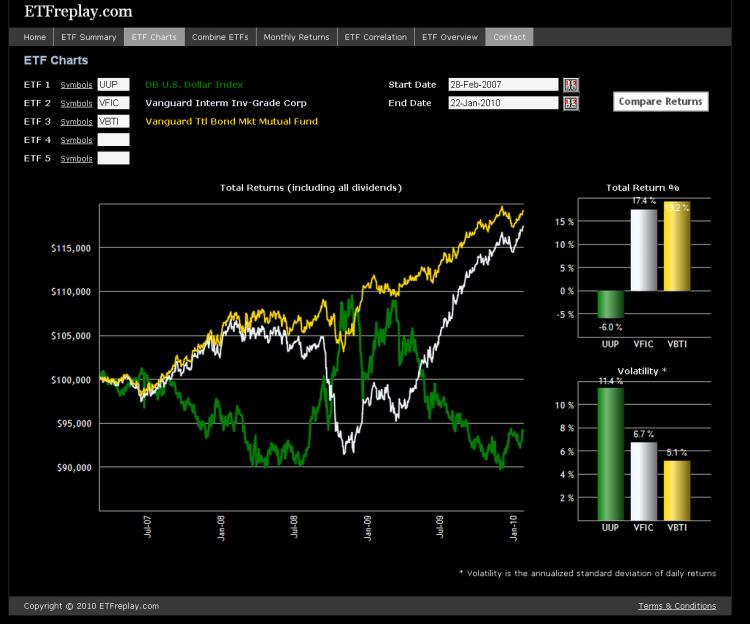
Task: Switch to the Combine ETFs tab
Action: click(220, 37)
